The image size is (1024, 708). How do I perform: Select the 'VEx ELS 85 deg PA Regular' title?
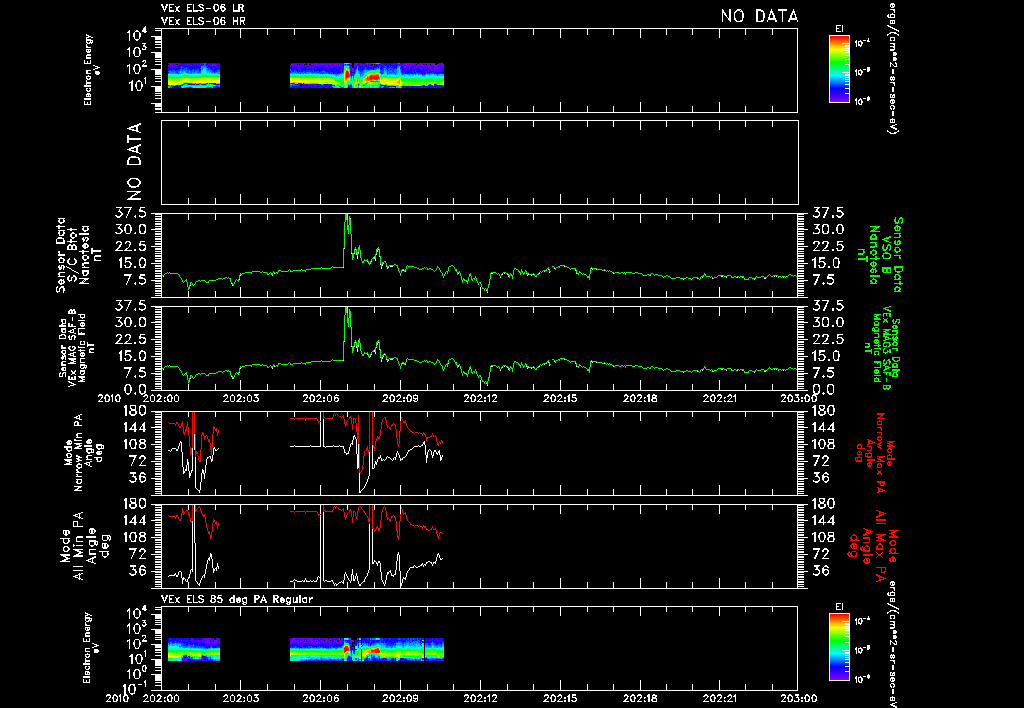pyautogui.click(x=236, y=599)
